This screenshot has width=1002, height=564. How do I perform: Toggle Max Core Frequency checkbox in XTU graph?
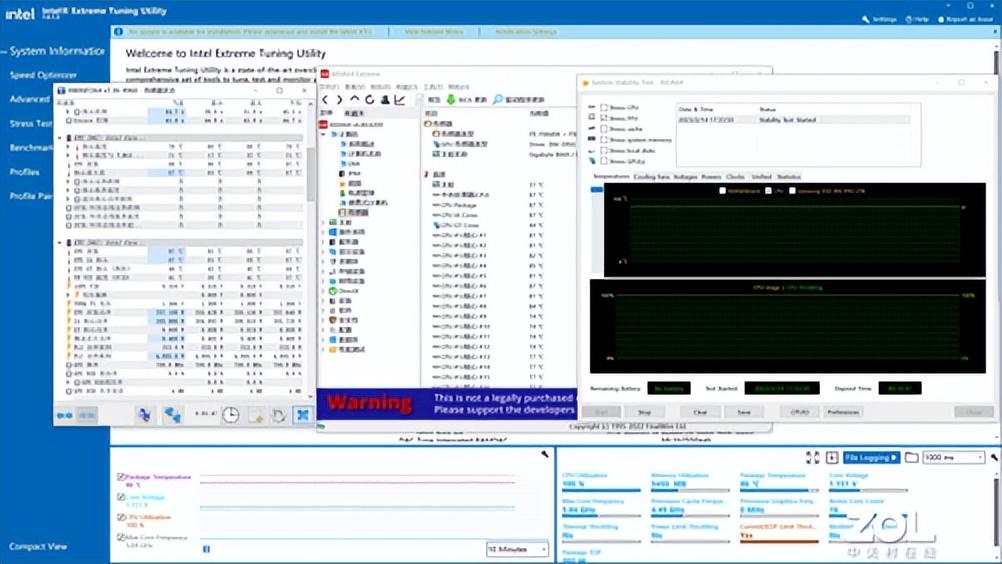click(121, 537)
